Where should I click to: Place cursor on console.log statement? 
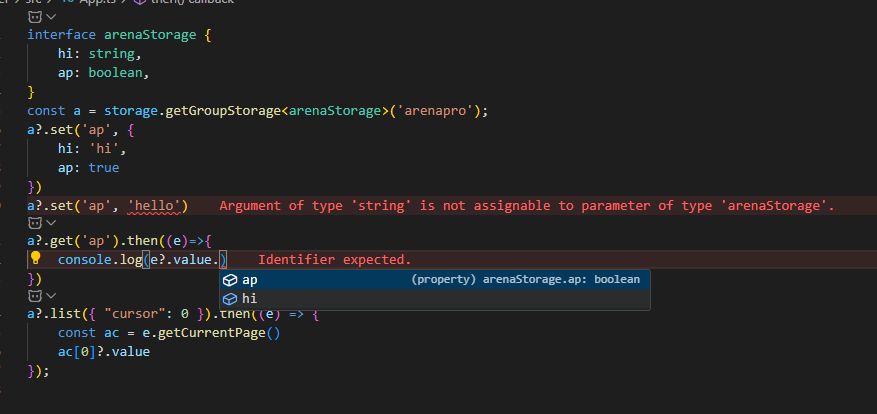99,260
